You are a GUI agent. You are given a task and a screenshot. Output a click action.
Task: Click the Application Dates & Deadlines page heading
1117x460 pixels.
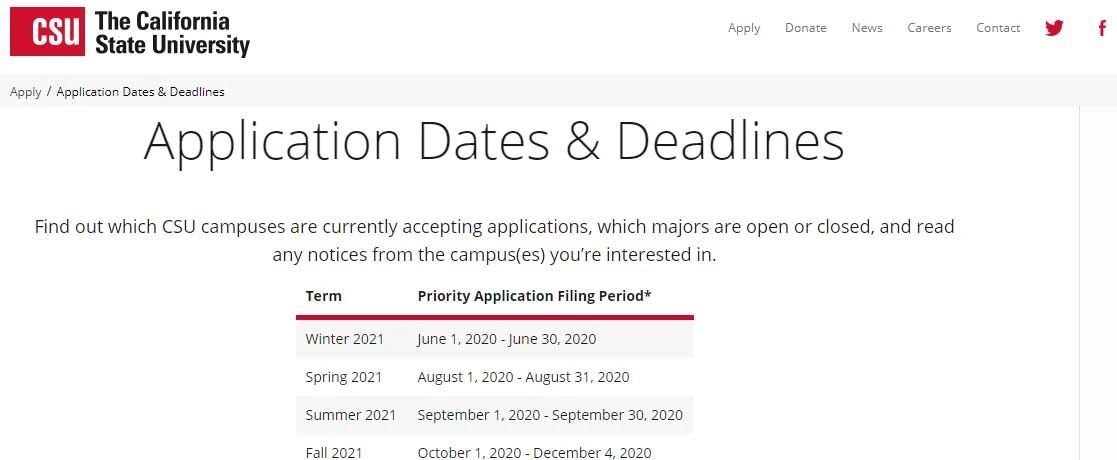pyautogui.click(x=494, y=142)
